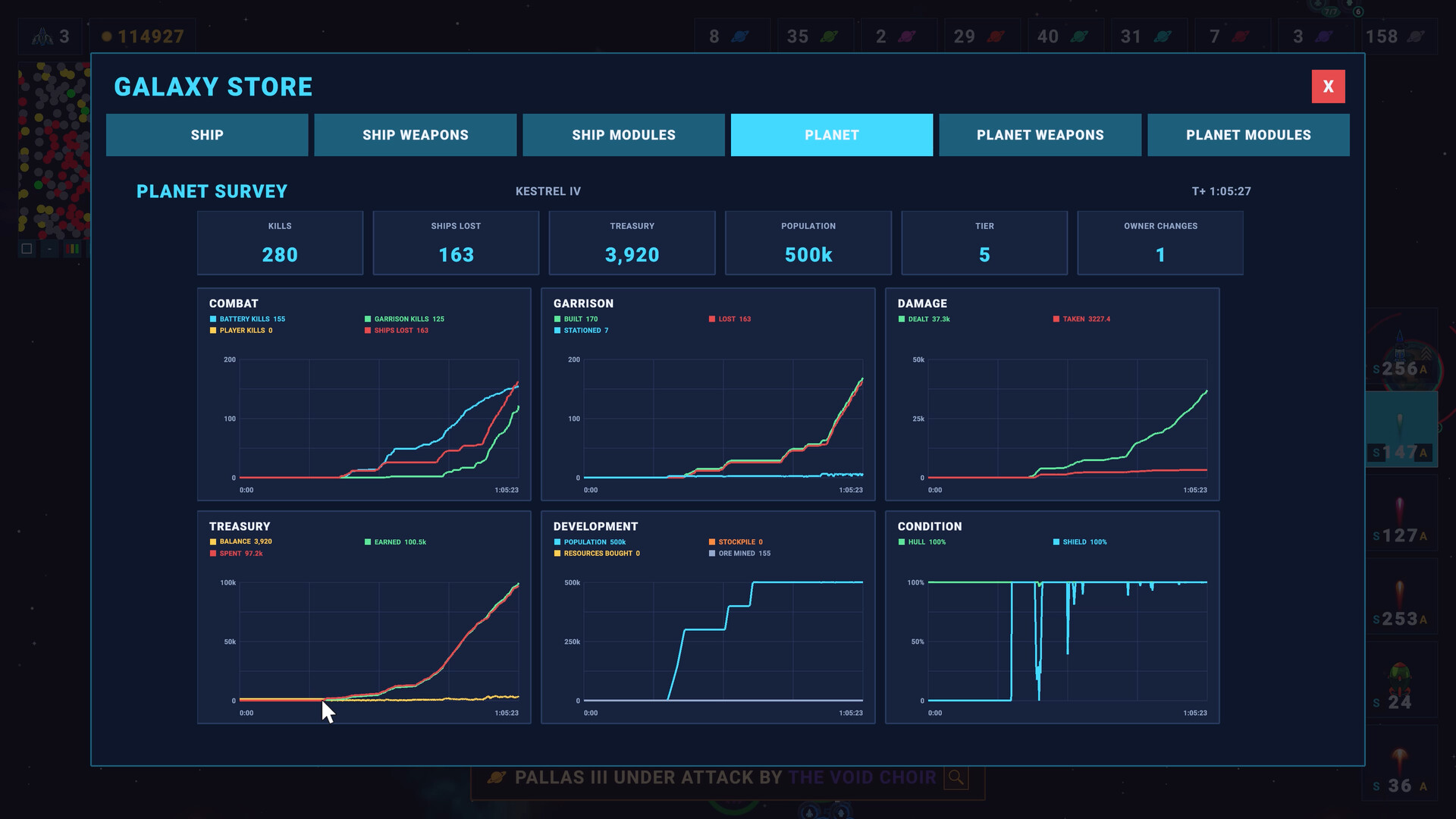Select the Ship Modules tab
The height and width of the screenshot is (819, 1456).
[623, 135]
